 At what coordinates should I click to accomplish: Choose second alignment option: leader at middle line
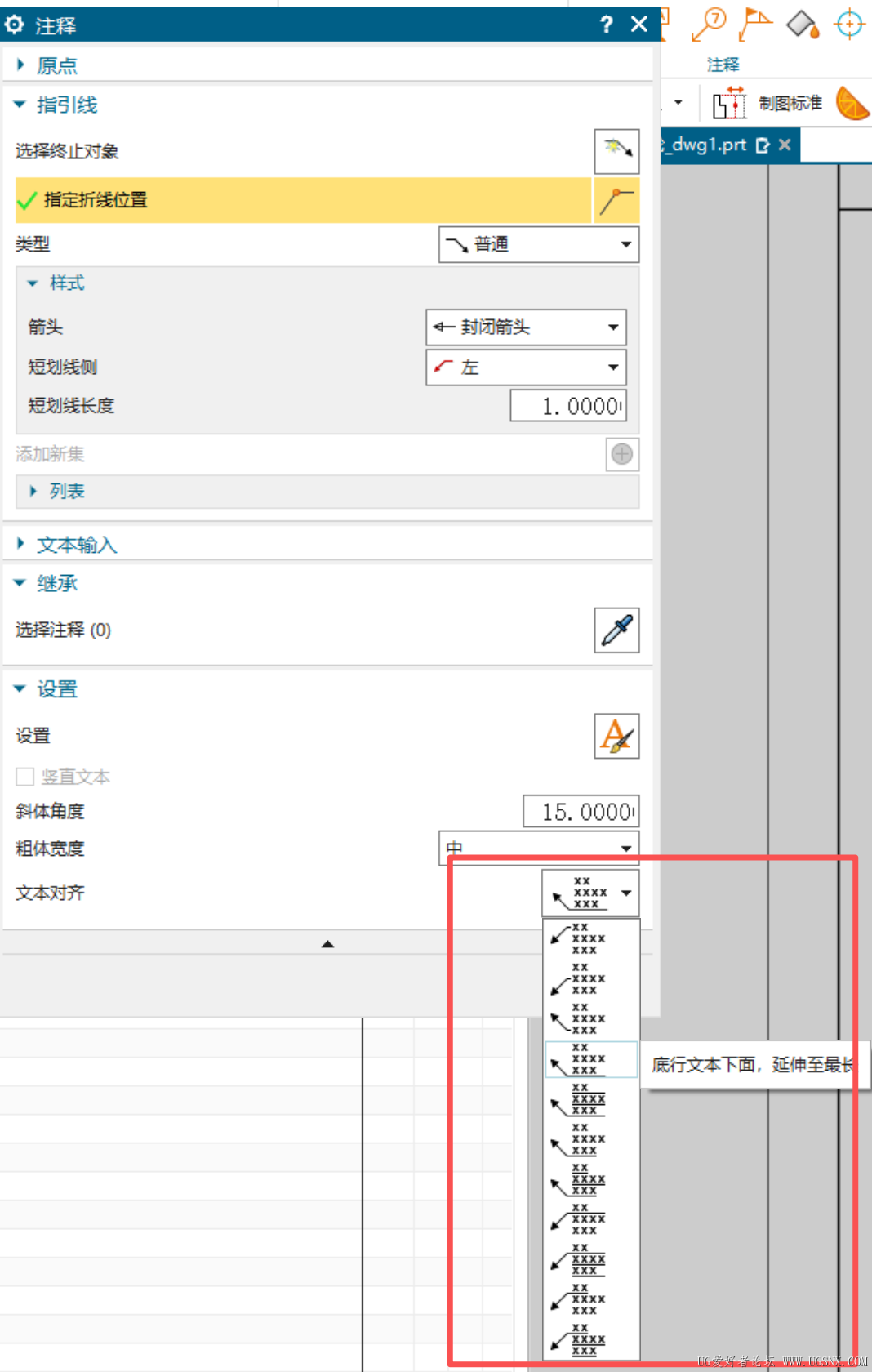click(x=591, y=978)
